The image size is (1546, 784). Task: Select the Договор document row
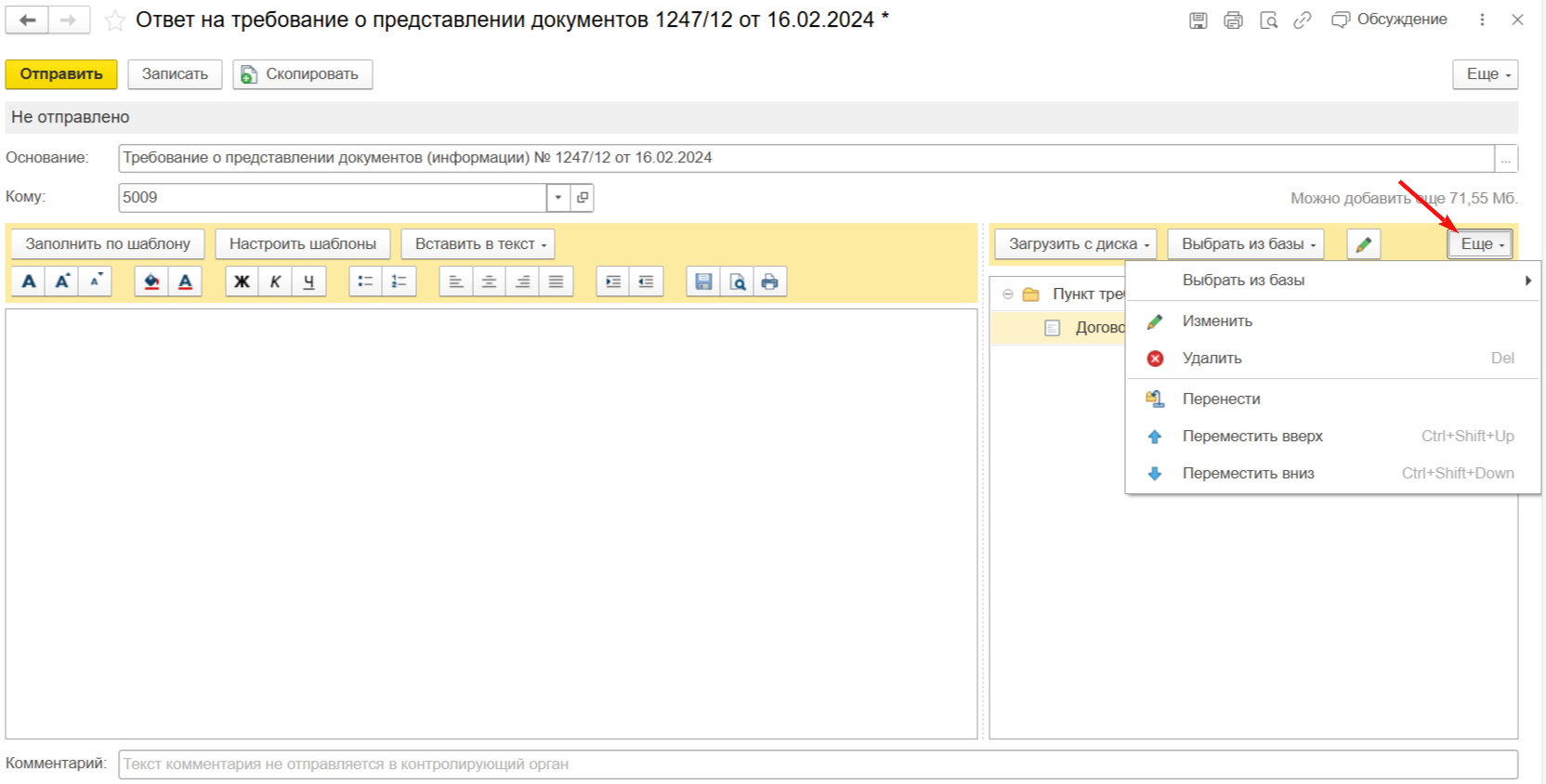pos(1059,328)
